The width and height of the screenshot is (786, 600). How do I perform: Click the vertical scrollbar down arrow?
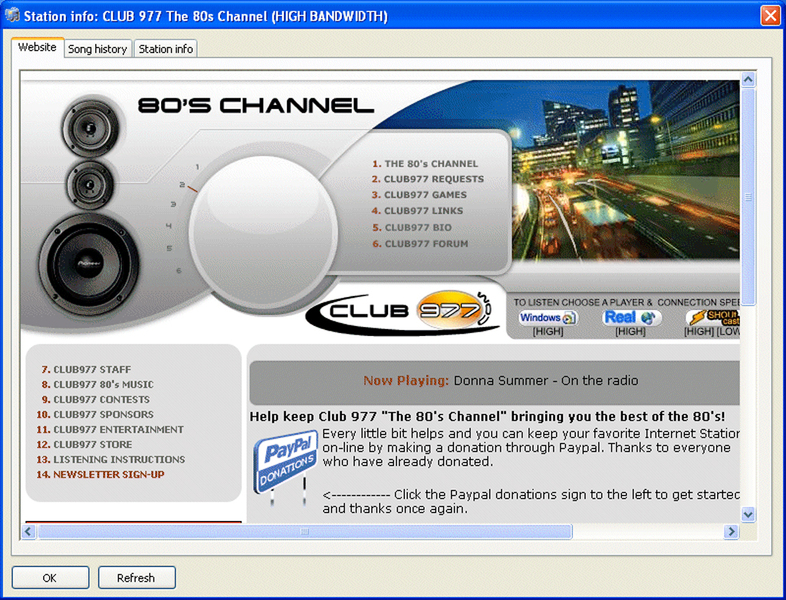[748, 514]
